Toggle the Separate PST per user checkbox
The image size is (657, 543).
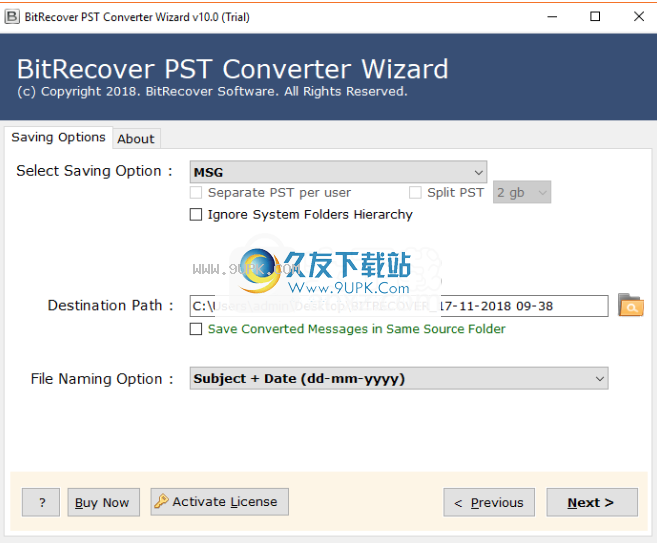coord(196,193)
